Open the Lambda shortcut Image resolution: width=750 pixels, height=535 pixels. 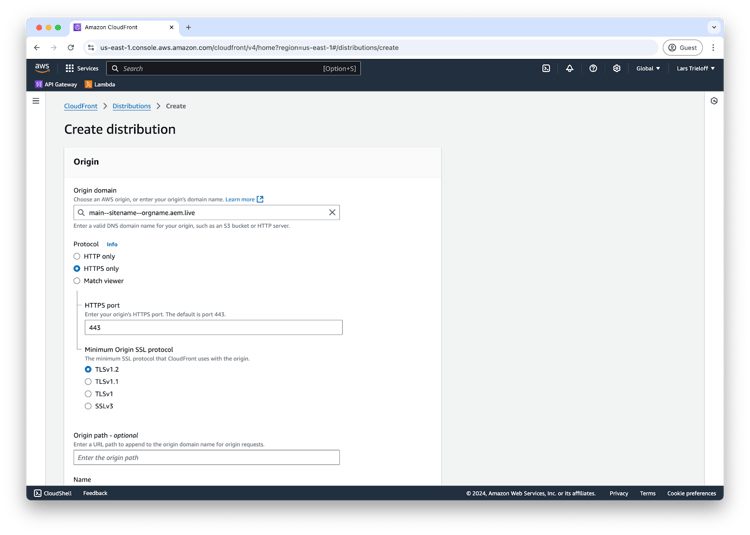click(x=100, y=84)
